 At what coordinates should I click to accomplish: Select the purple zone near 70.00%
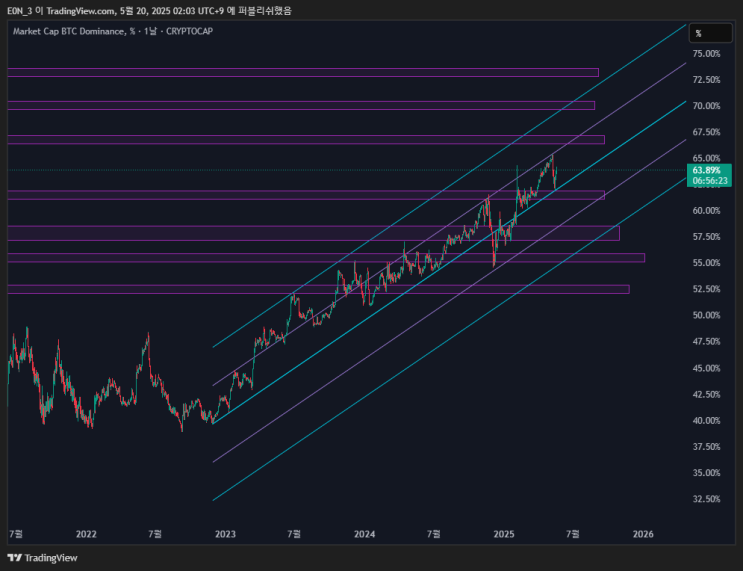click(301, 105)
